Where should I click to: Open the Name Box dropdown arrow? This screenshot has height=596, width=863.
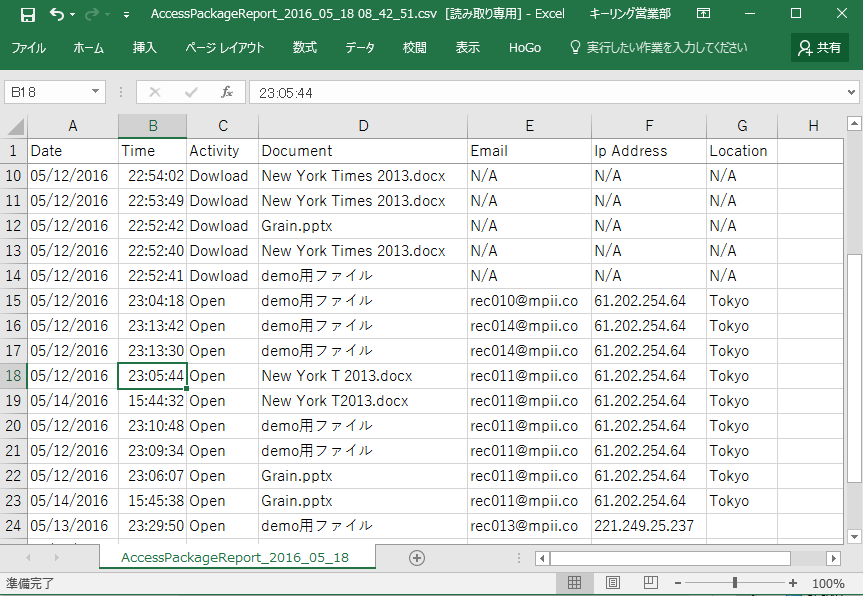pos(96,92)
